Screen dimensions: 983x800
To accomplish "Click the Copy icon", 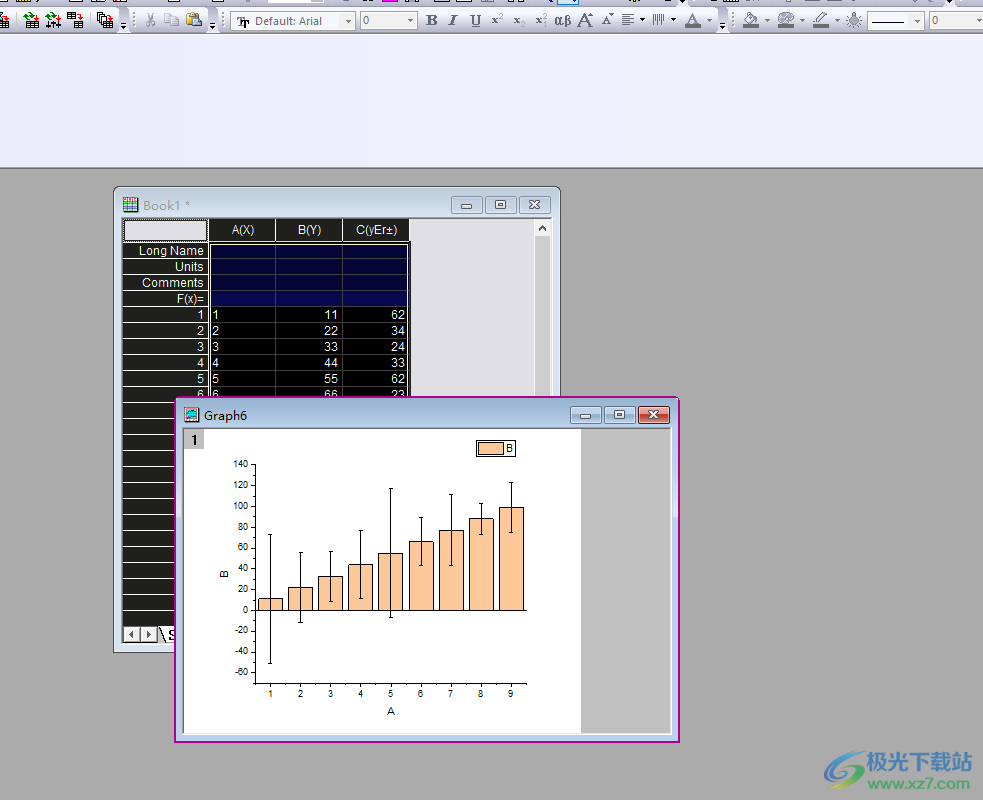I will pos(171,21).
